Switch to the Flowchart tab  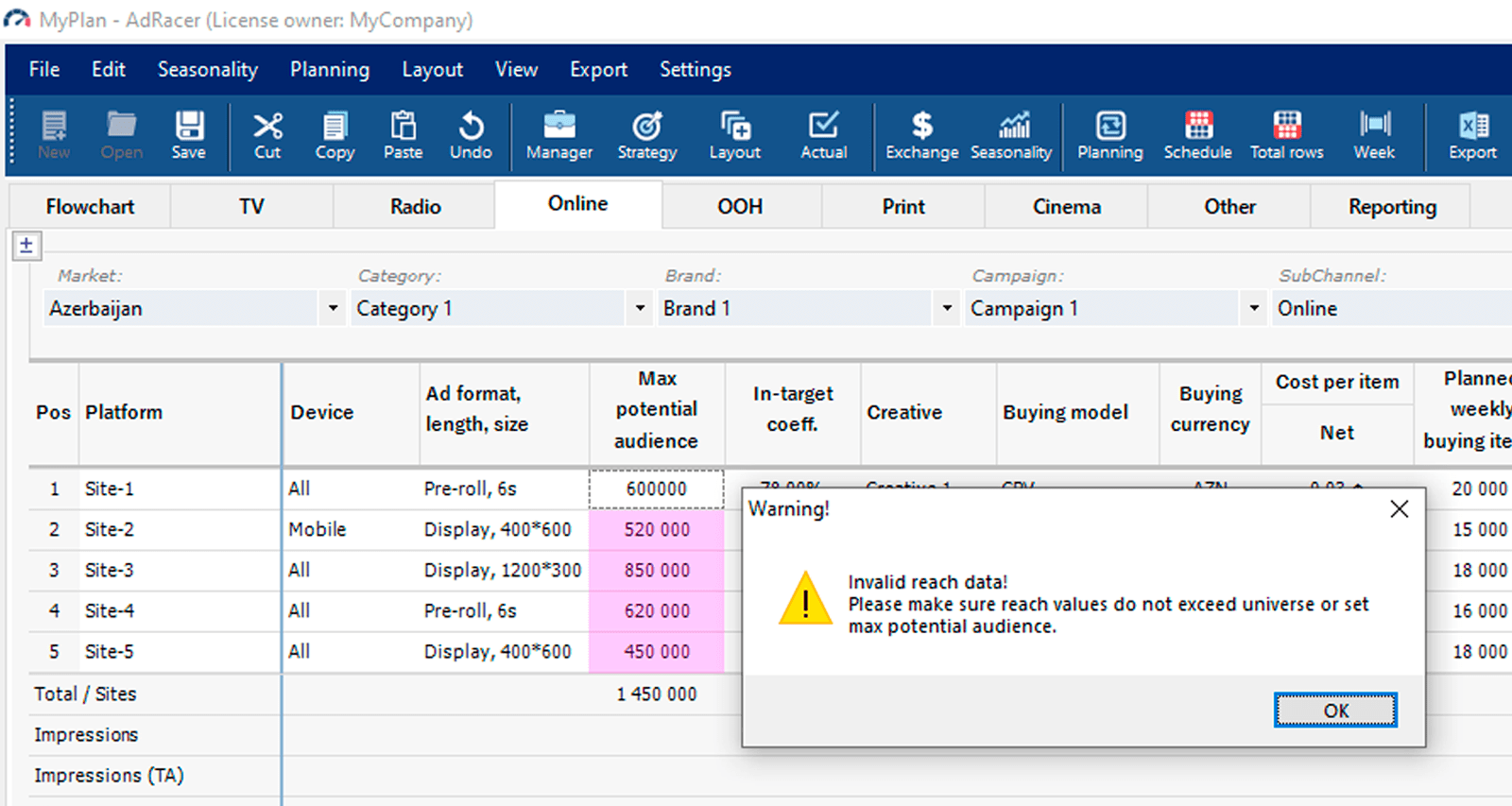(90, 207)
